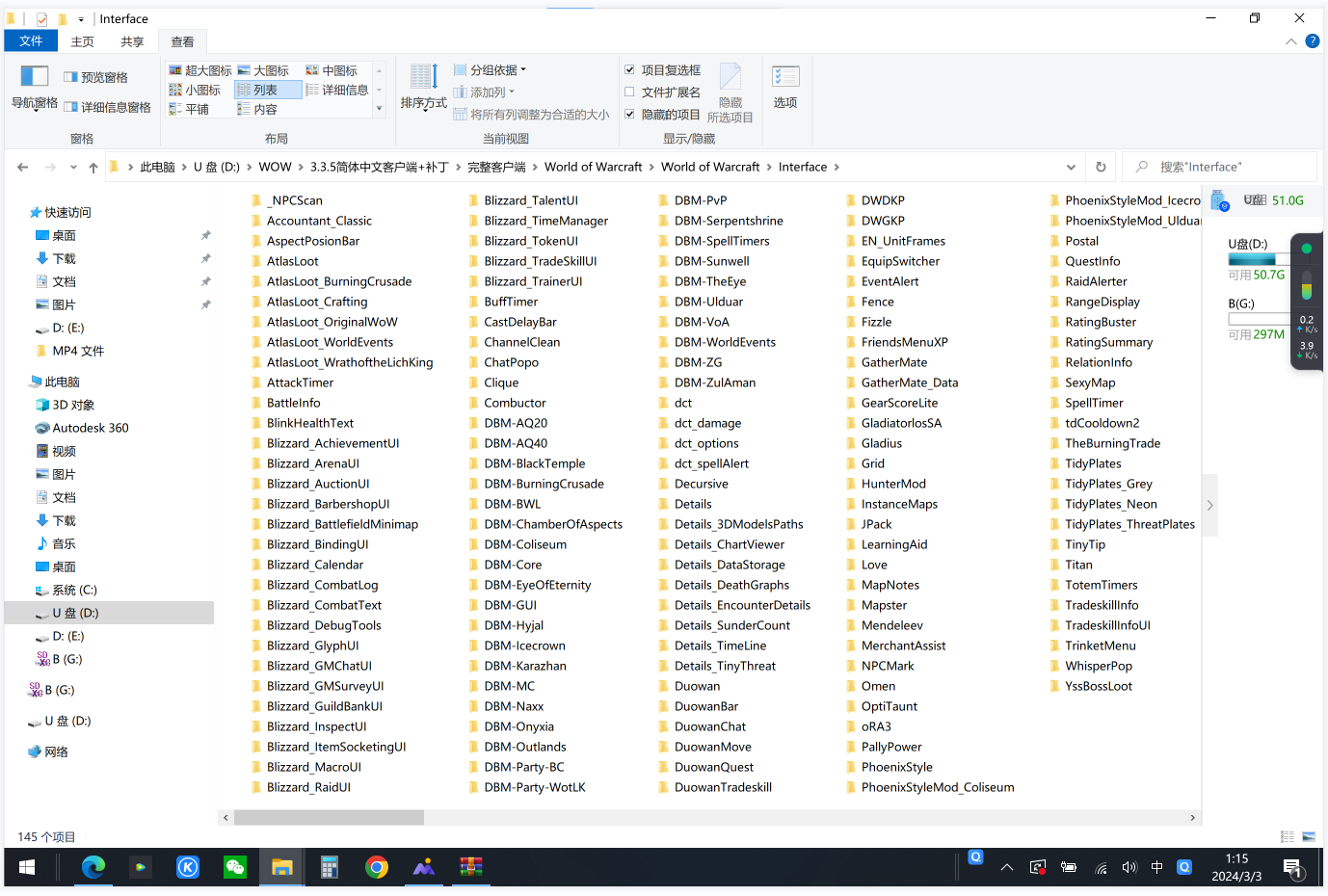Toggle the 详细信息窗格 details pane button
1328x896 pixels.
[x=107, y=107]
